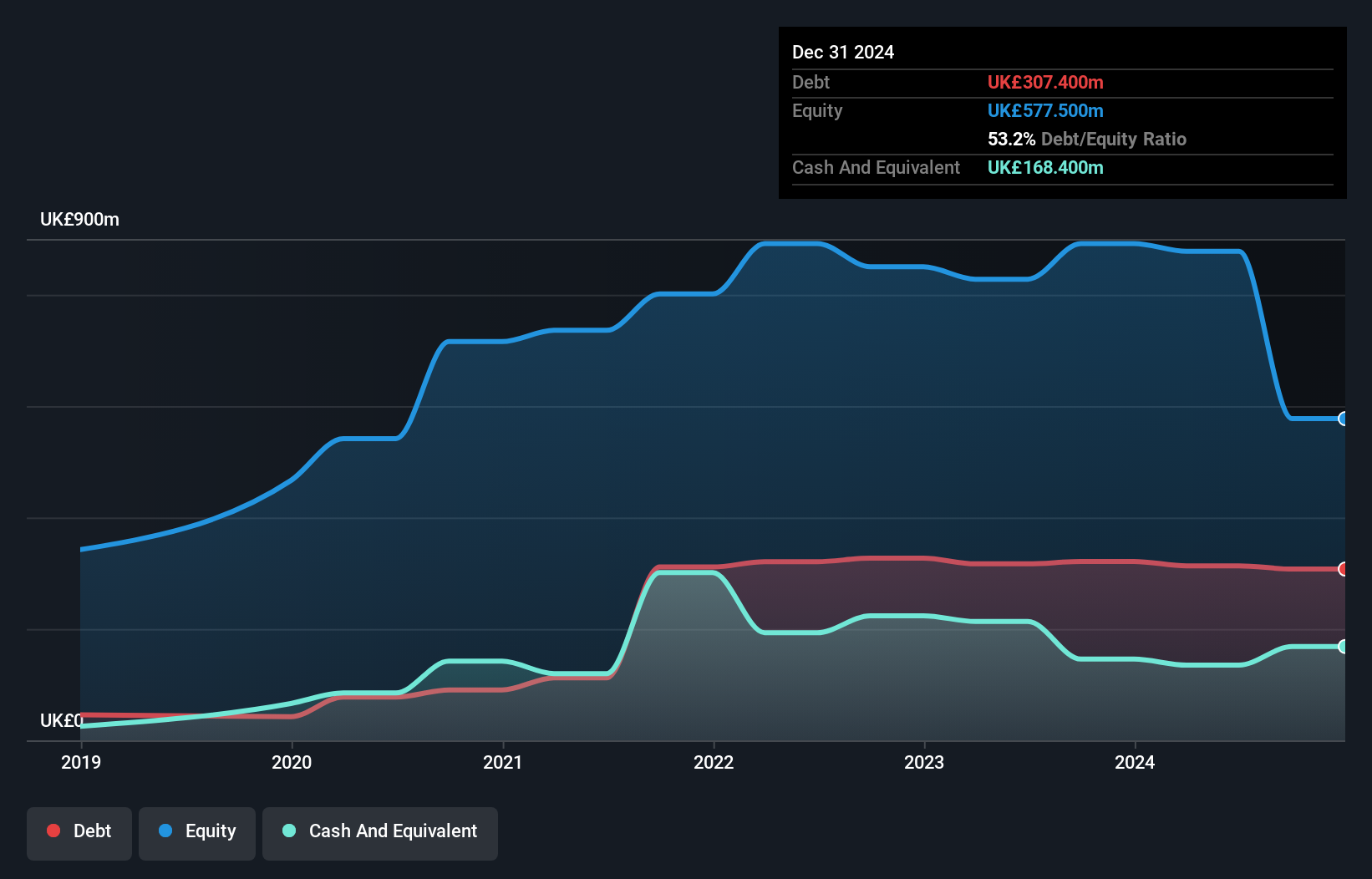Click the Equity label in tooltip
This screenshot has height=879, width=1372.
pyautogui.click(x=817, y=110)
